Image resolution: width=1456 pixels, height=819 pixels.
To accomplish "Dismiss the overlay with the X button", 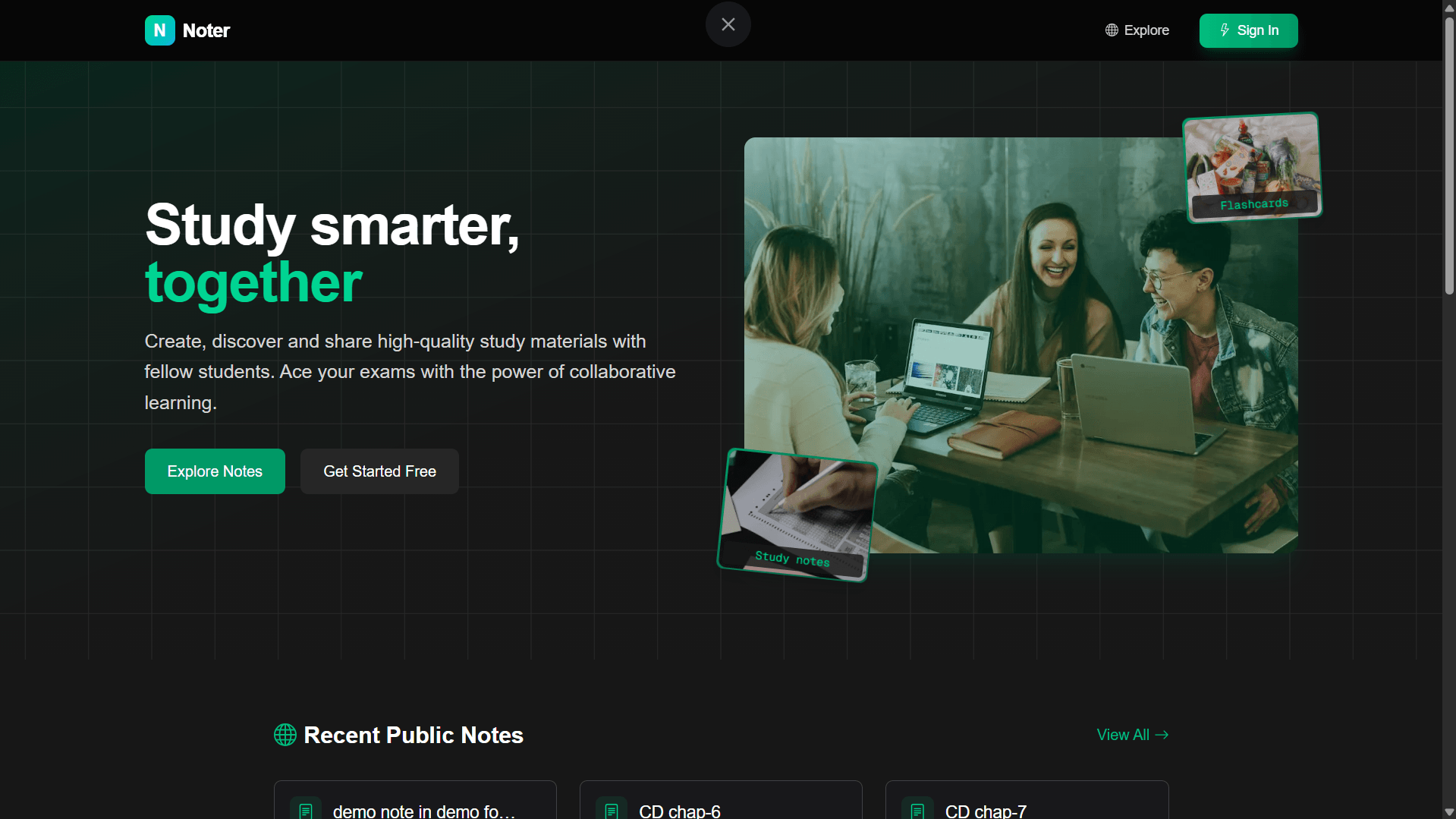I will point(728,24).
